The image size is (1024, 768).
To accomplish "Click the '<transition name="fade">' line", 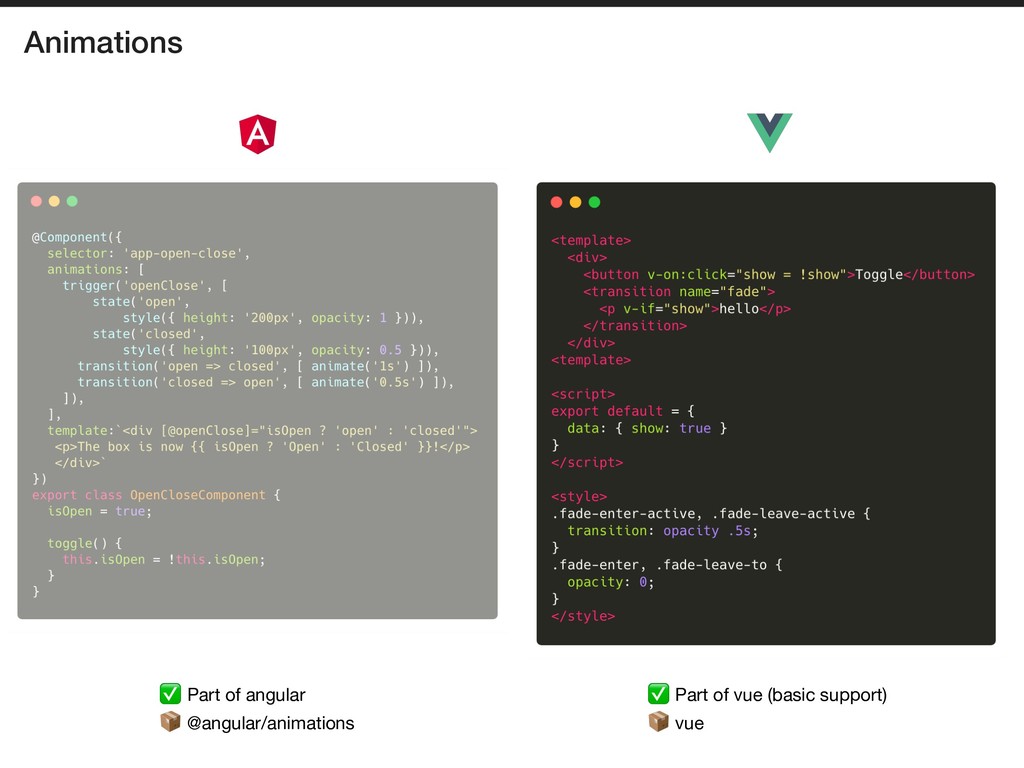I will [679, 291].
